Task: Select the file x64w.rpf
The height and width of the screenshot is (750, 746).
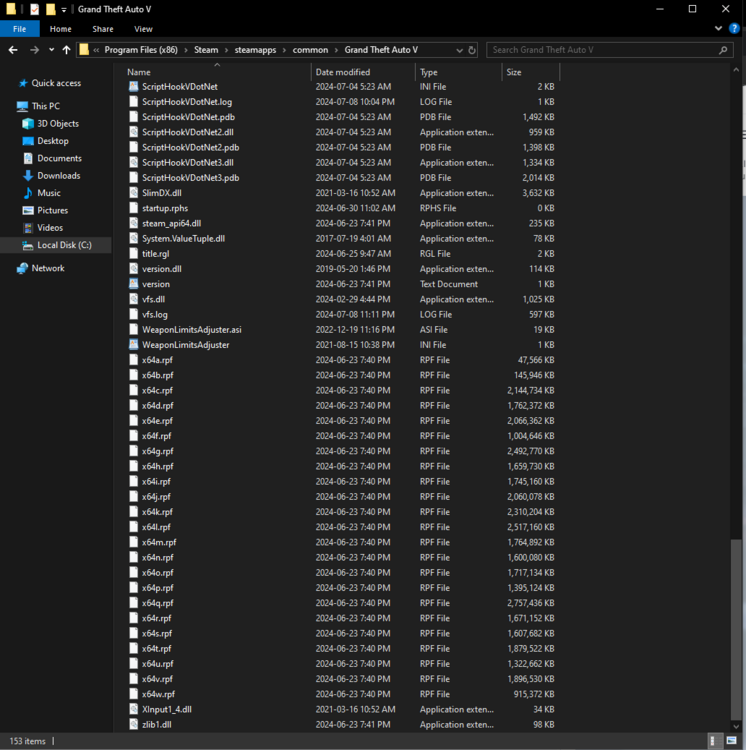Action: [x=158, y=694]
